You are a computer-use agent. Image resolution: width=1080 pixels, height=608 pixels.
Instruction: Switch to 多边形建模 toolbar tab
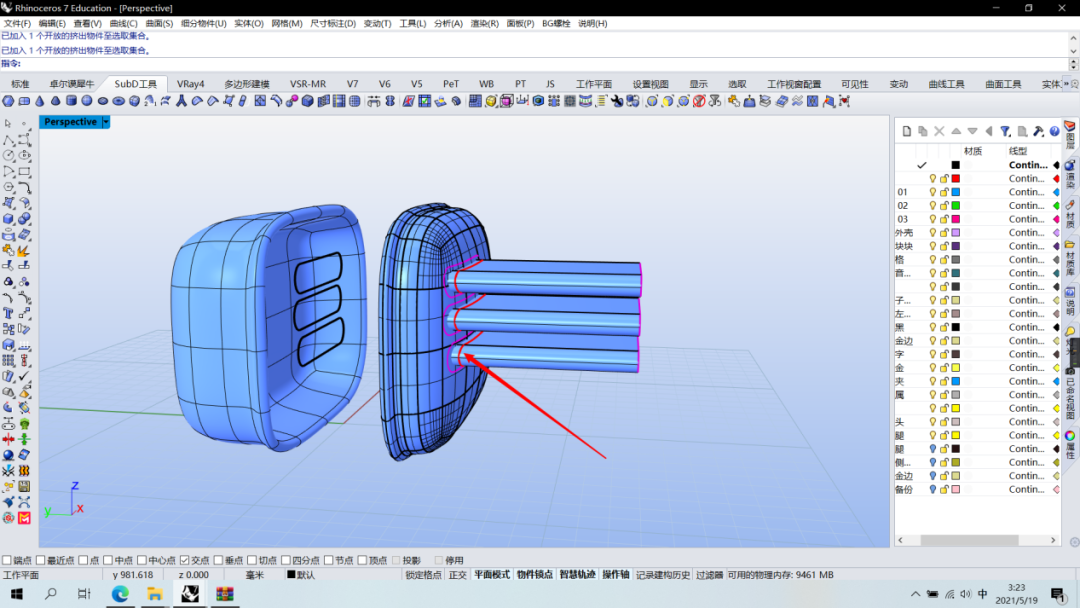247,84
